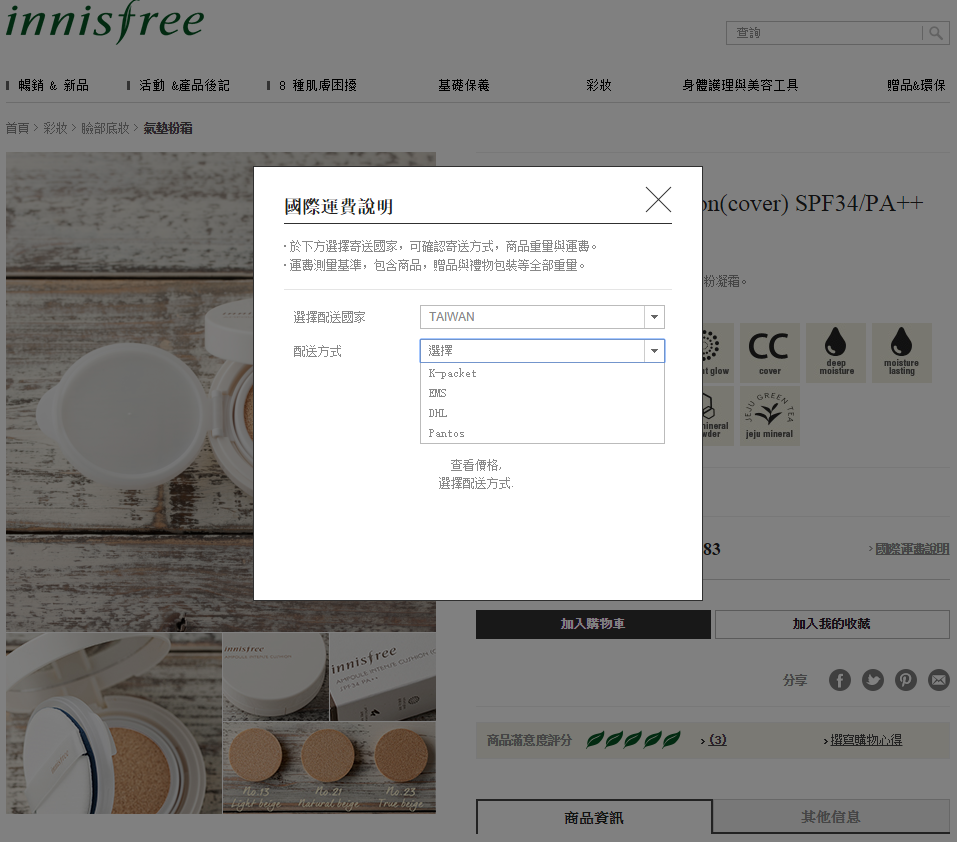Click the CC cover feature icon
Image resolution: width=957 pixels, height=842 pixels.
click(x=770, y=353)
